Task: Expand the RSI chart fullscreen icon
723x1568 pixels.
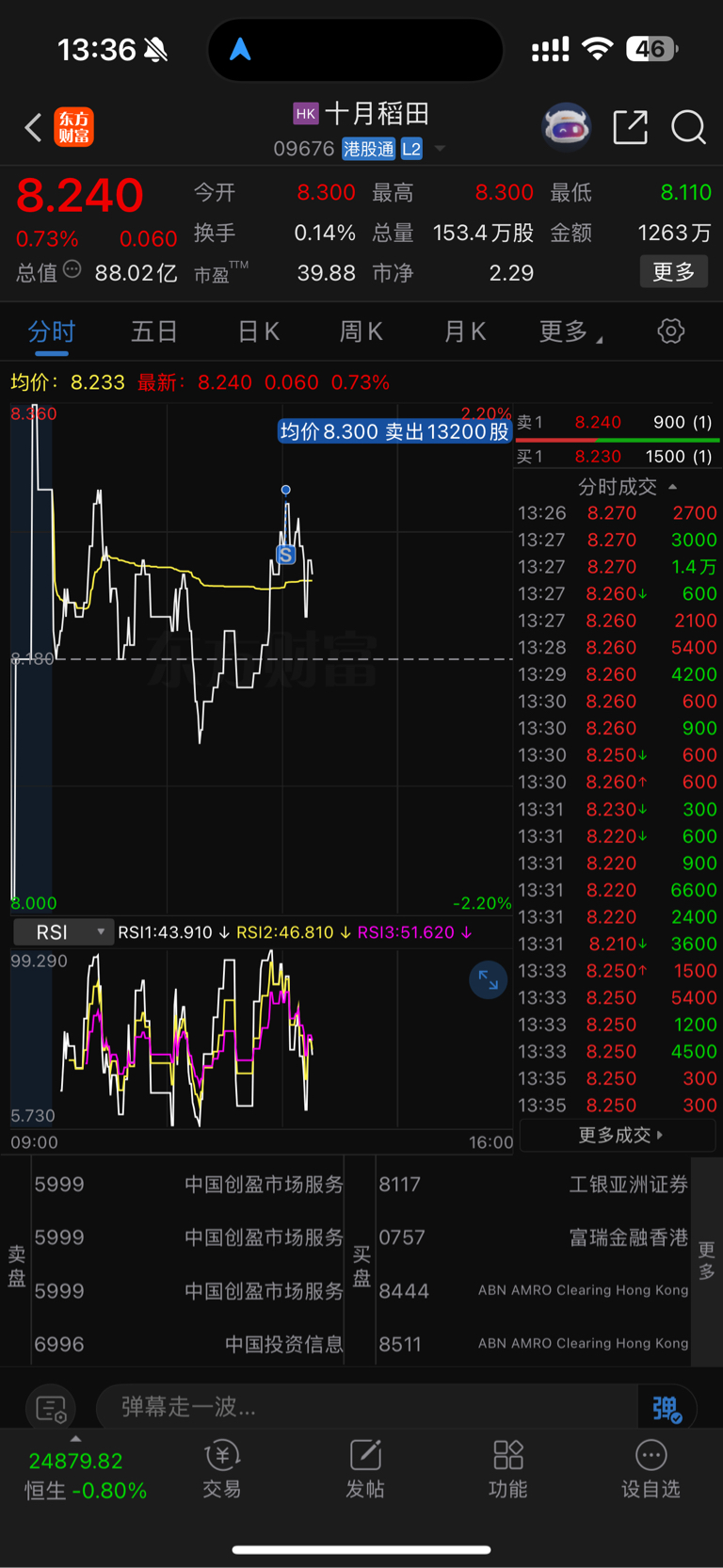Action: [x=488, y=979]
